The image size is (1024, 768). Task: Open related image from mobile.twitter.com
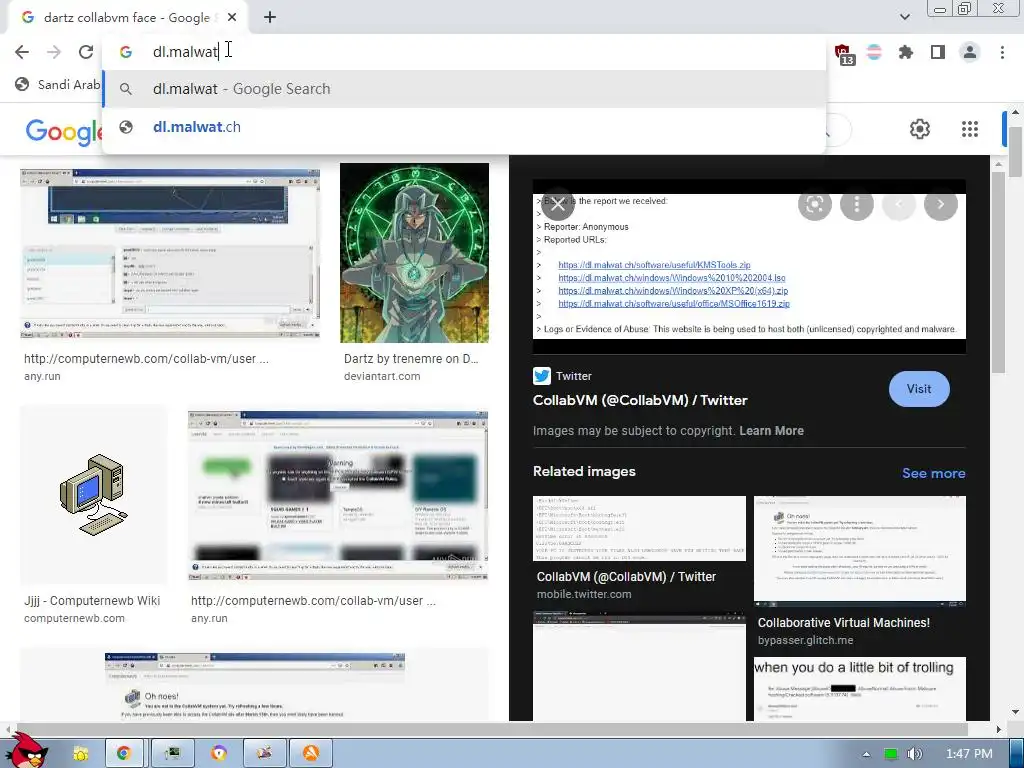[x=639, y=528]
